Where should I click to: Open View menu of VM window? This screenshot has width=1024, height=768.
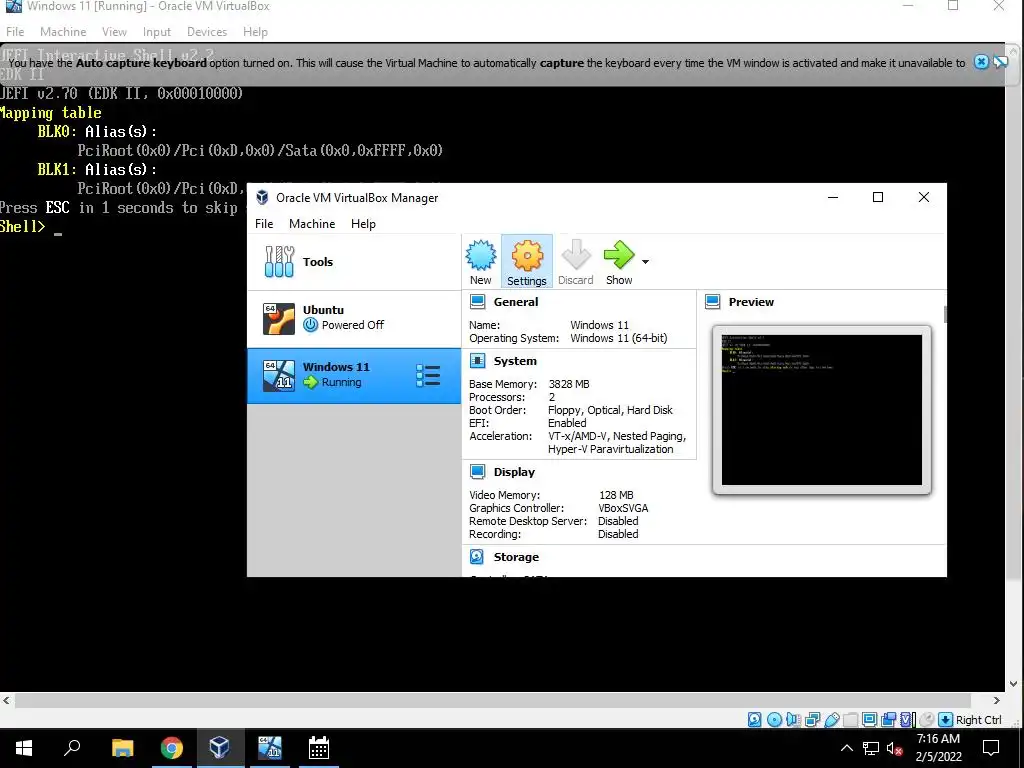(114, 31)
